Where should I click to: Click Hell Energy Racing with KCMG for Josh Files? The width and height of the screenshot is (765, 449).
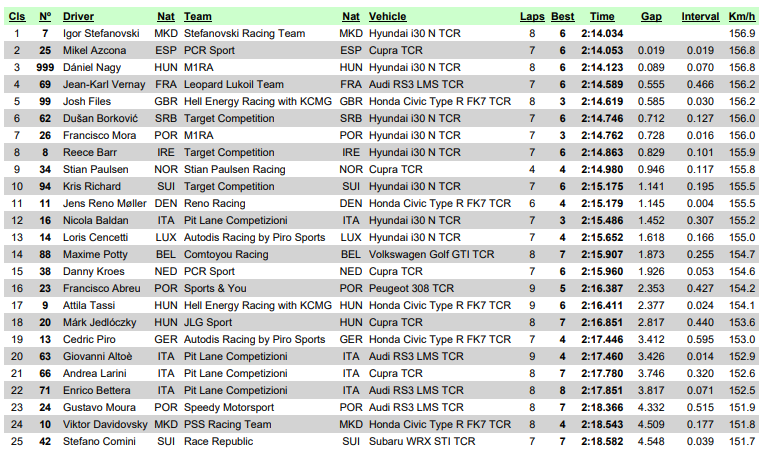coord(258,101)
